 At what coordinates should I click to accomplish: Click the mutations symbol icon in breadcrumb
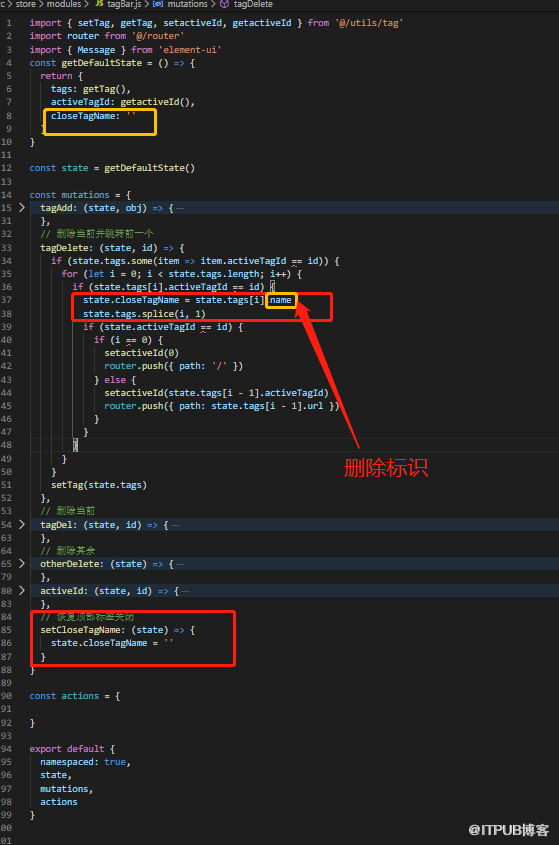158,4
